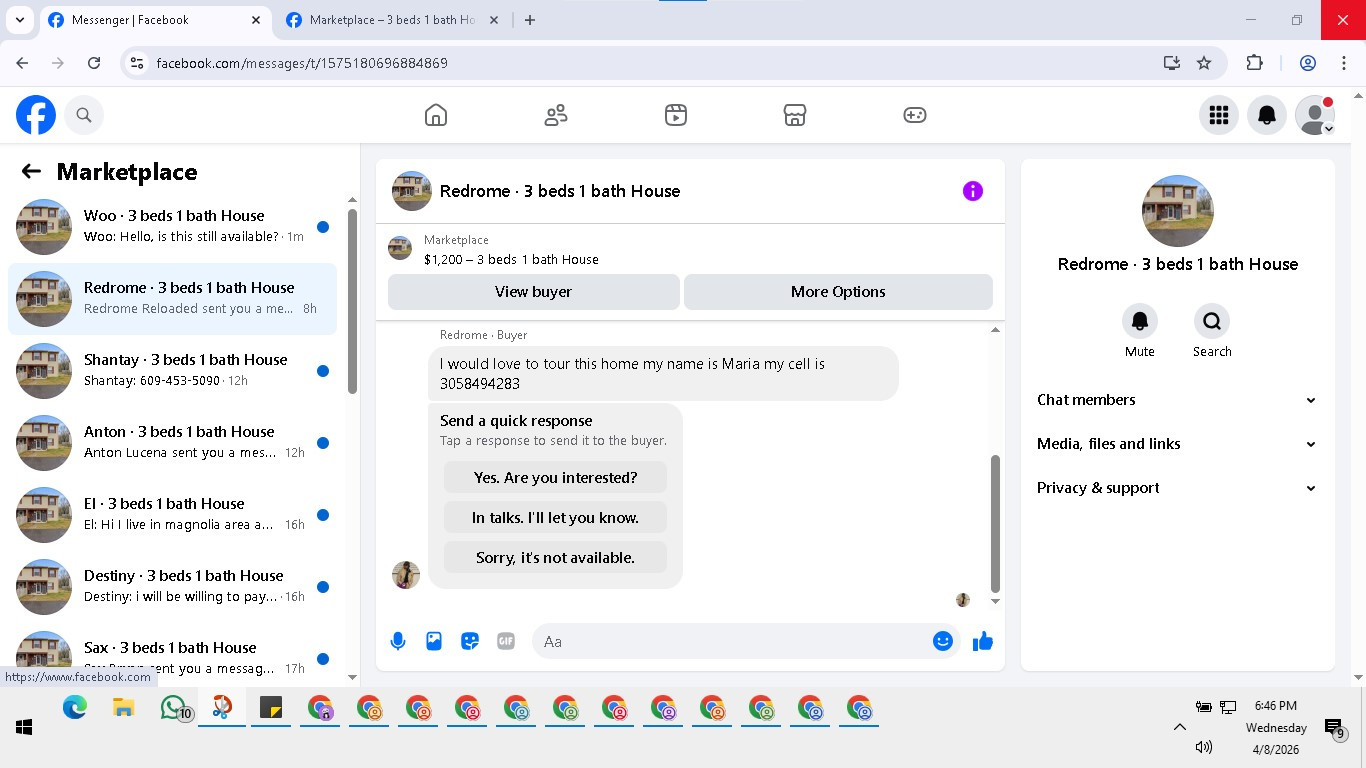The height and width of the screenshot is (768, 1366).
Task: Send quick reply 'In talks. I'll let you know.'
Action: 555,518
